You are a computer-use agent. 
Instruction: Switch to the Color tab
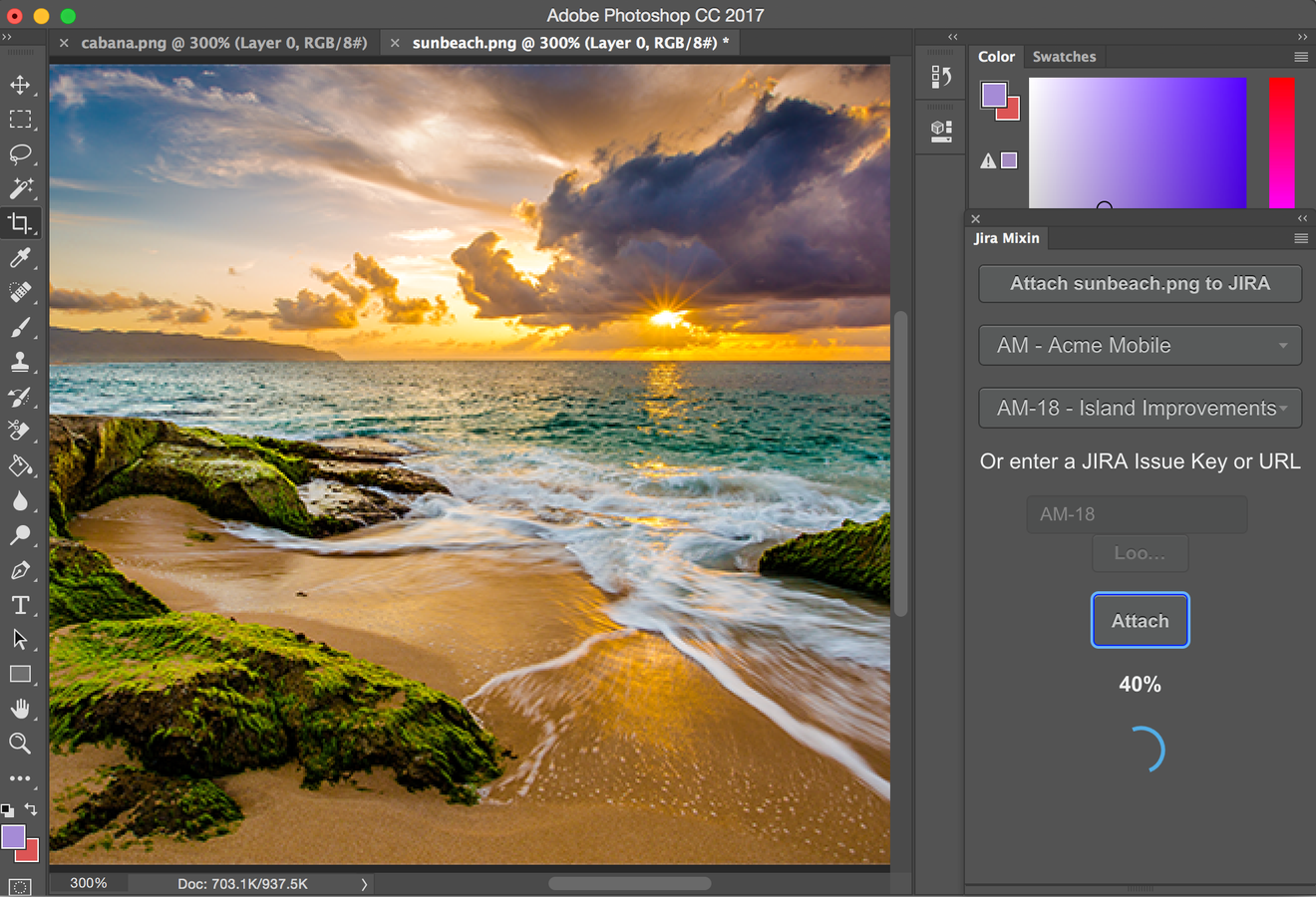point(996,57)
